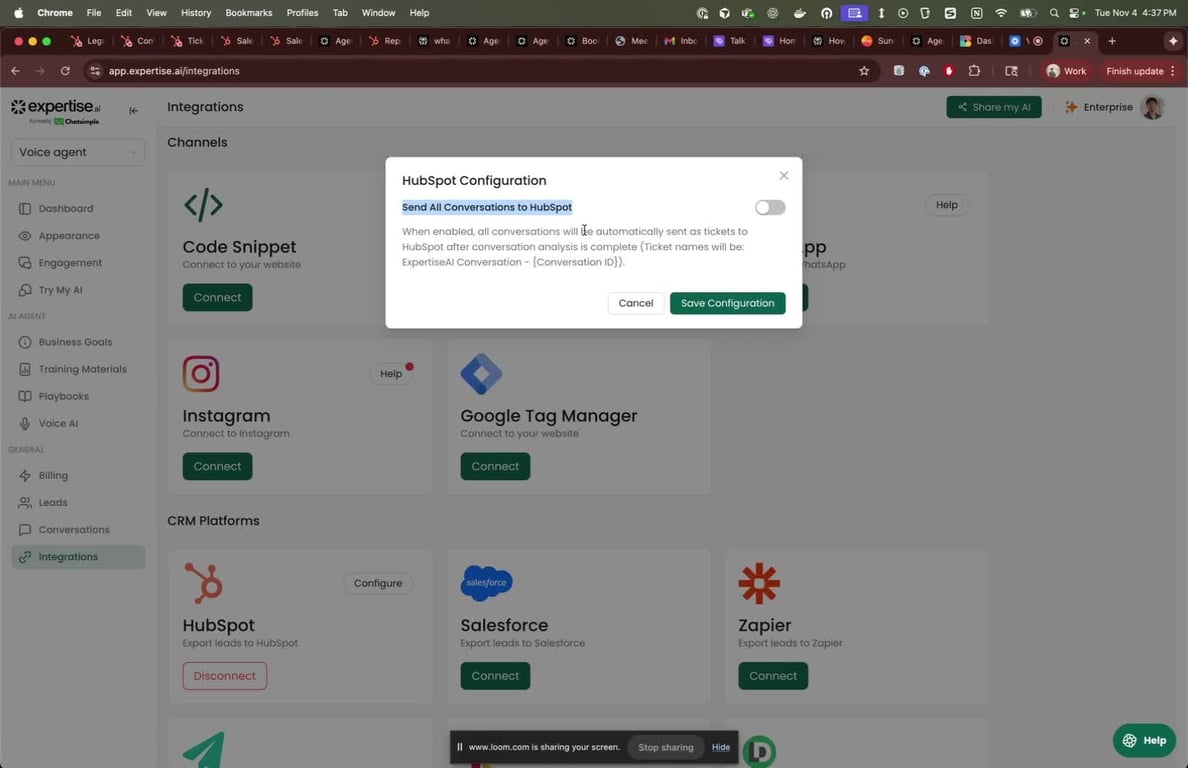
Task: Open Conversations in sidebar
Action: coord(74,530)
